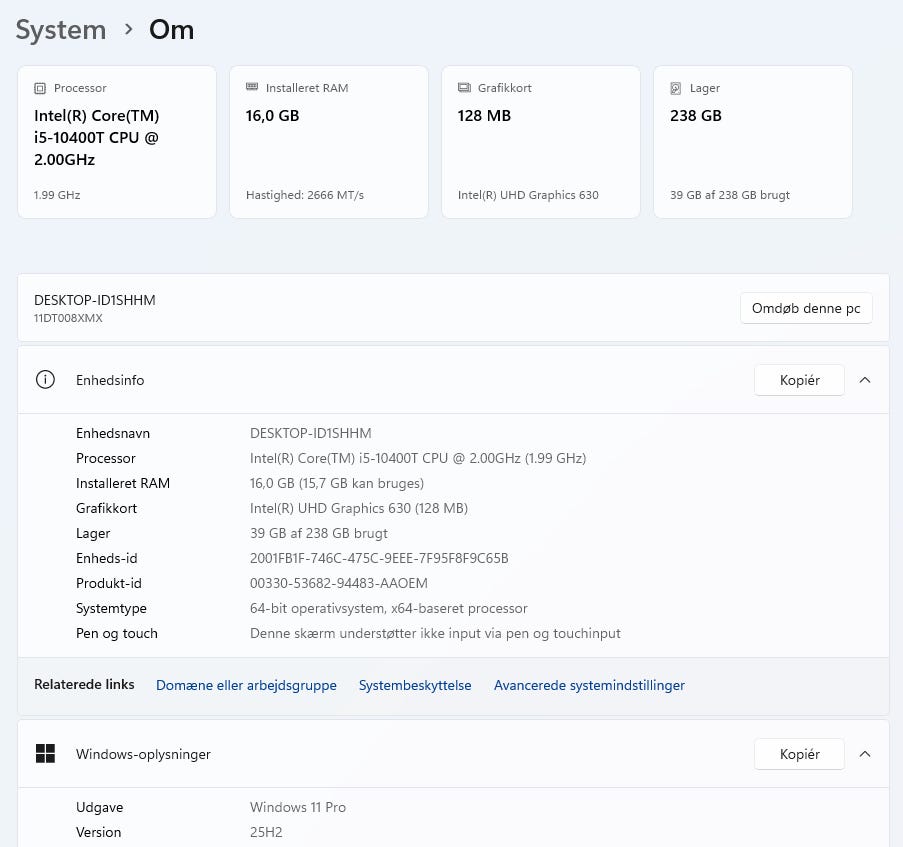The image size is (903, 847).
Task: Click the Windows-oplysninger header label
Action: 143,754
